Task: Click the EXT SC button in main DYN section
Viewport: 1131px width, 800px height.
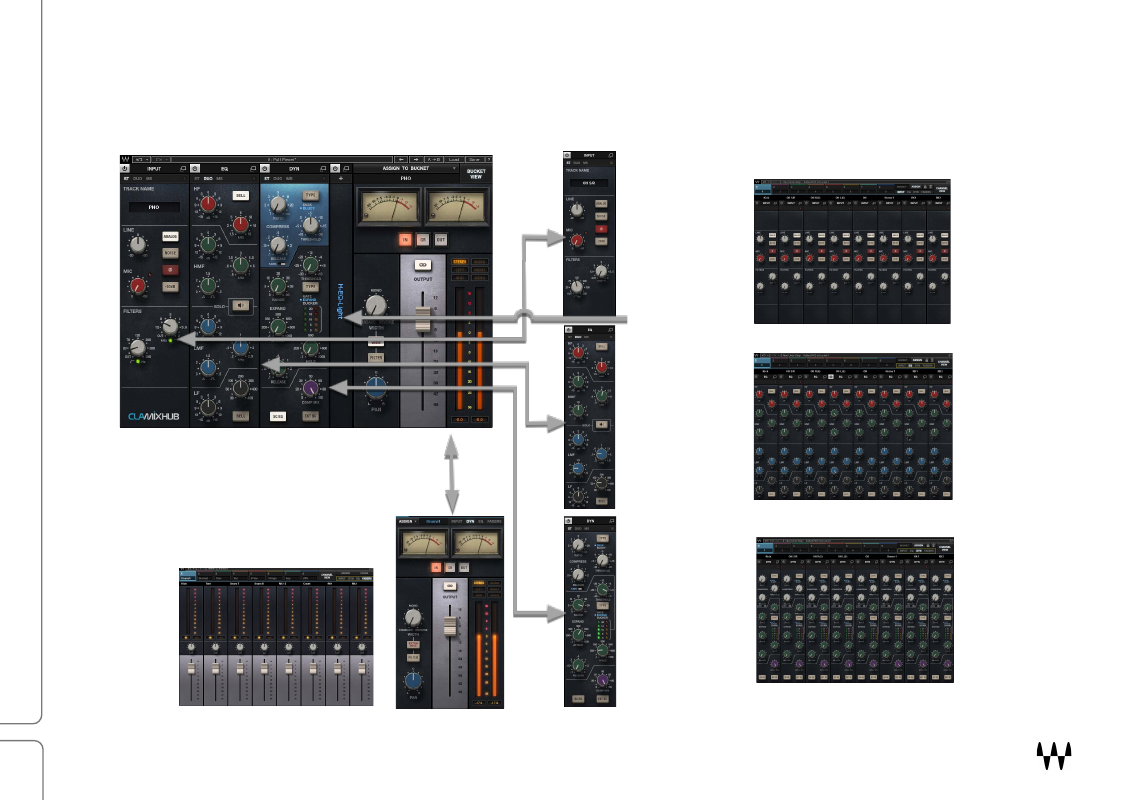Action: coord(310,416)
